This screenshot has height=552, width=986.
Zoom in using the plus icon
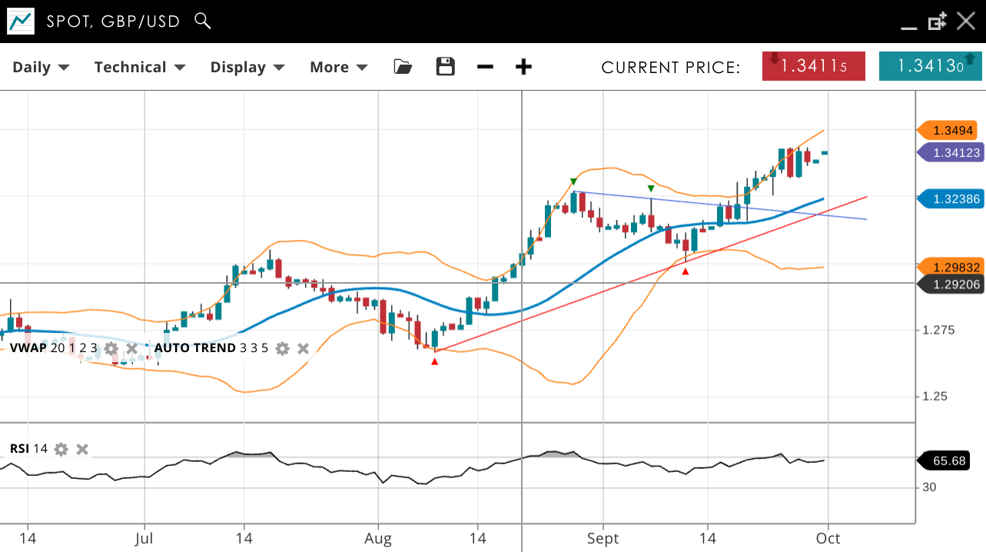(x=523, y=67)
